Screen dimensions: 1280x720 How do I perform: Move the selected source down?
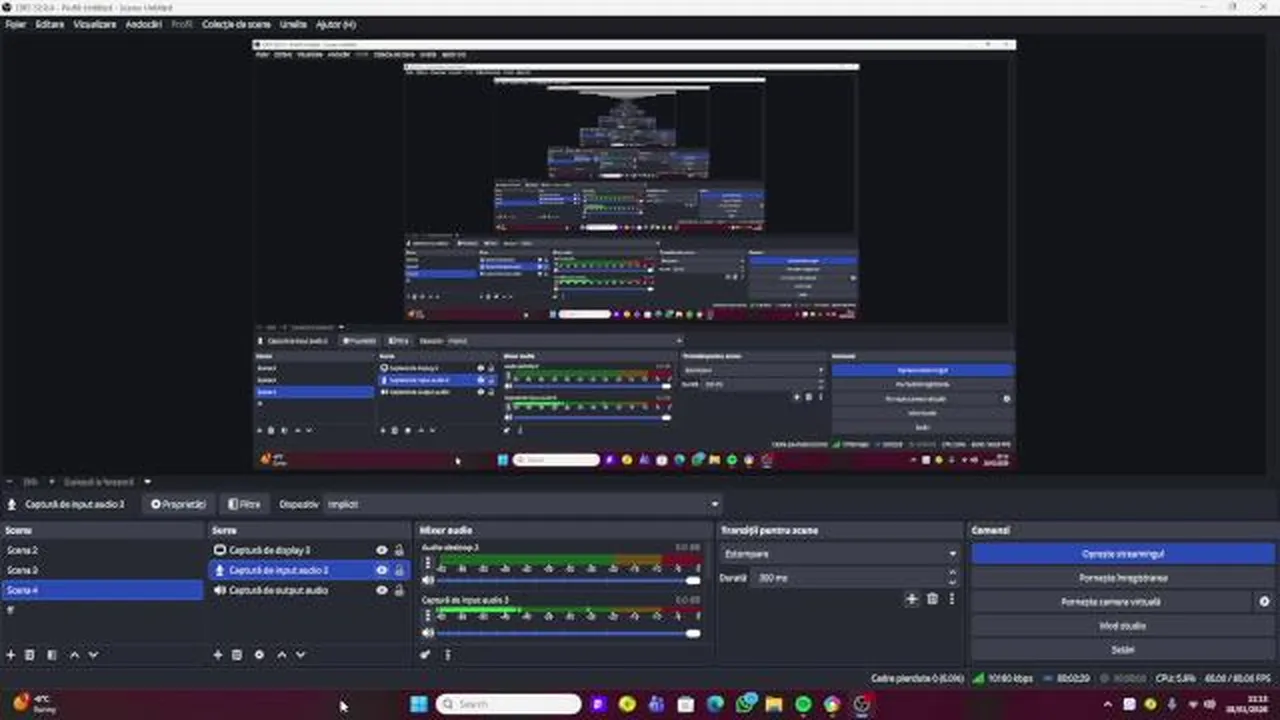[300, 655]
